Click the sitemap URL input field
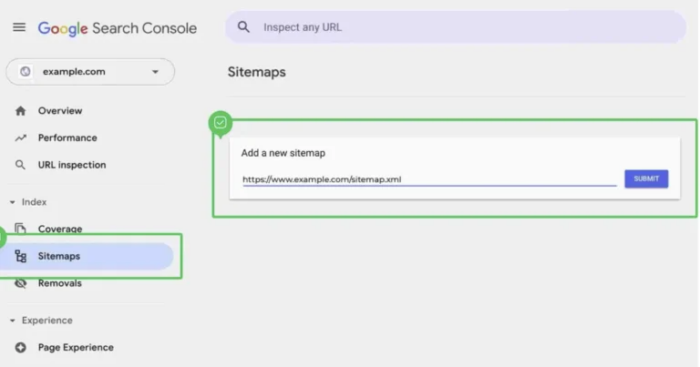 coord(429,179)
